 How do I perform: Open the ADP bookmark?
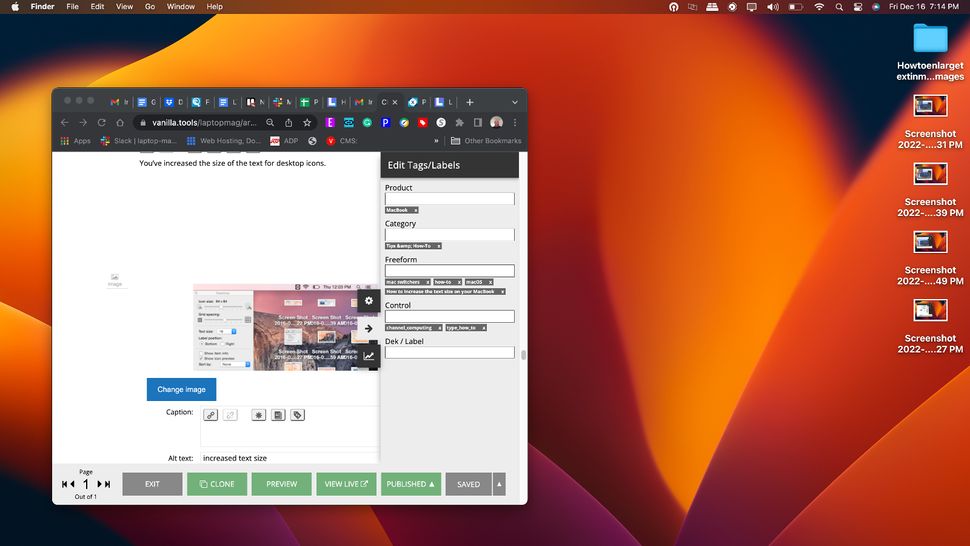[x=284, y=141]
